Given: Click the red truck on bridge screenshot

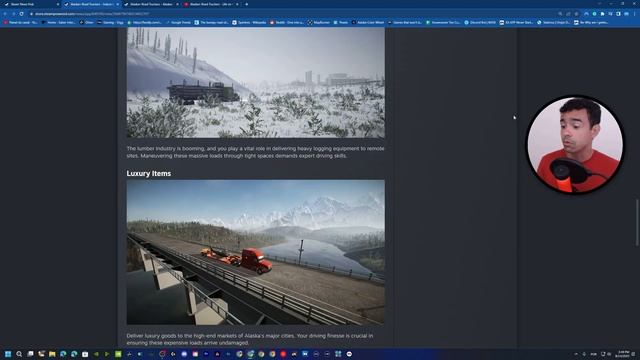Looking at the screenshot, I should (x=256, y=252).
